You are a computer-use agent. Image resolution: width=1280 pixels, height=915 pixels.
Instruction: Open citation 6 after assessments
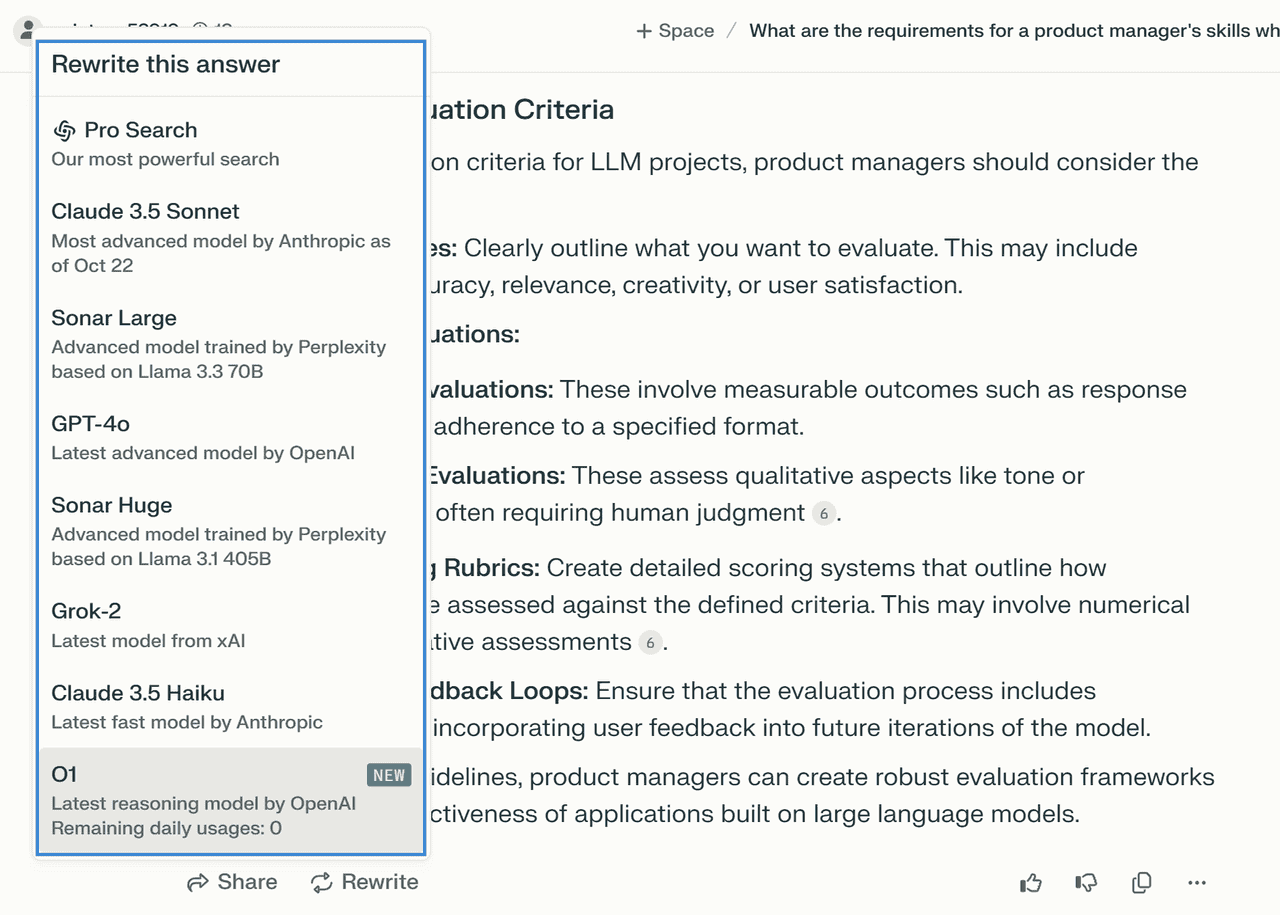[x=650, y=642]
